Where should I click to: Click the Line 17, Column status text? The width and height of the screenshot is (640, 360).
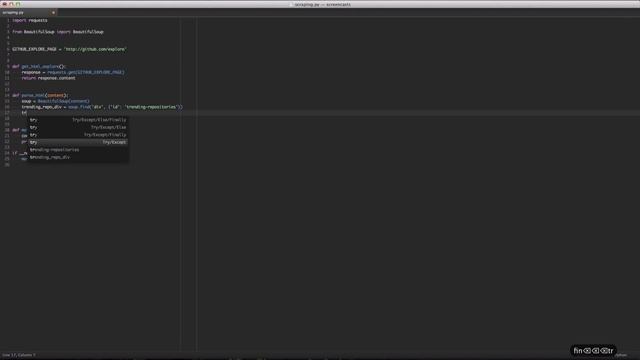[x=19, y=355]
